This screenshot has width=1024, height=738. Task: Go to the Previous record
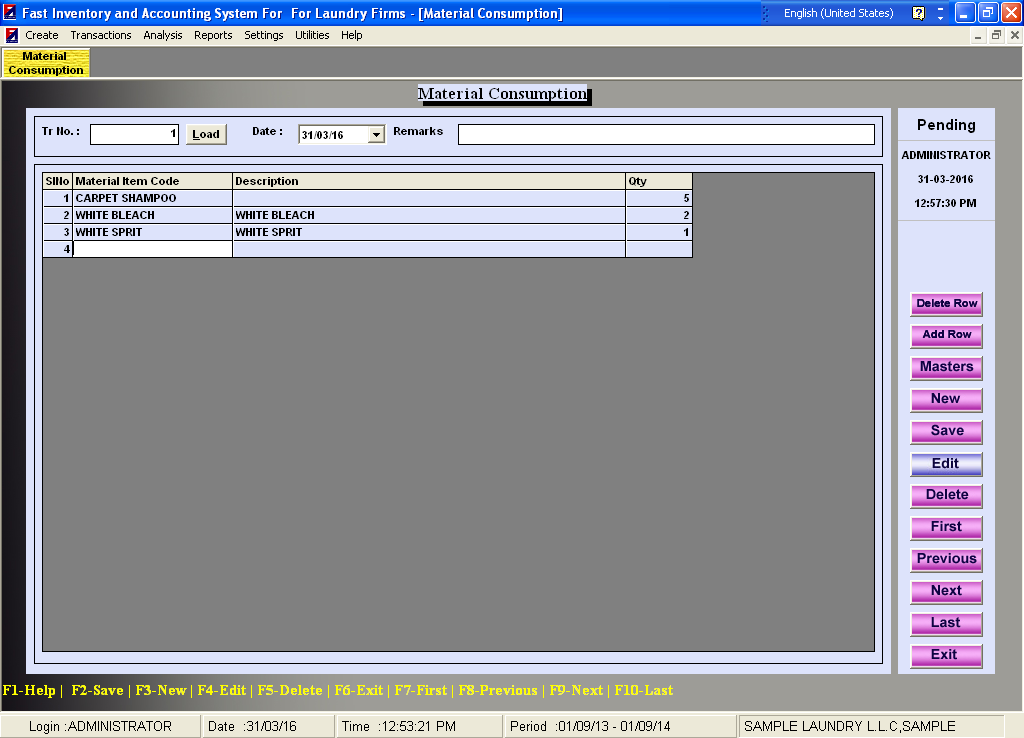point(946,559)
